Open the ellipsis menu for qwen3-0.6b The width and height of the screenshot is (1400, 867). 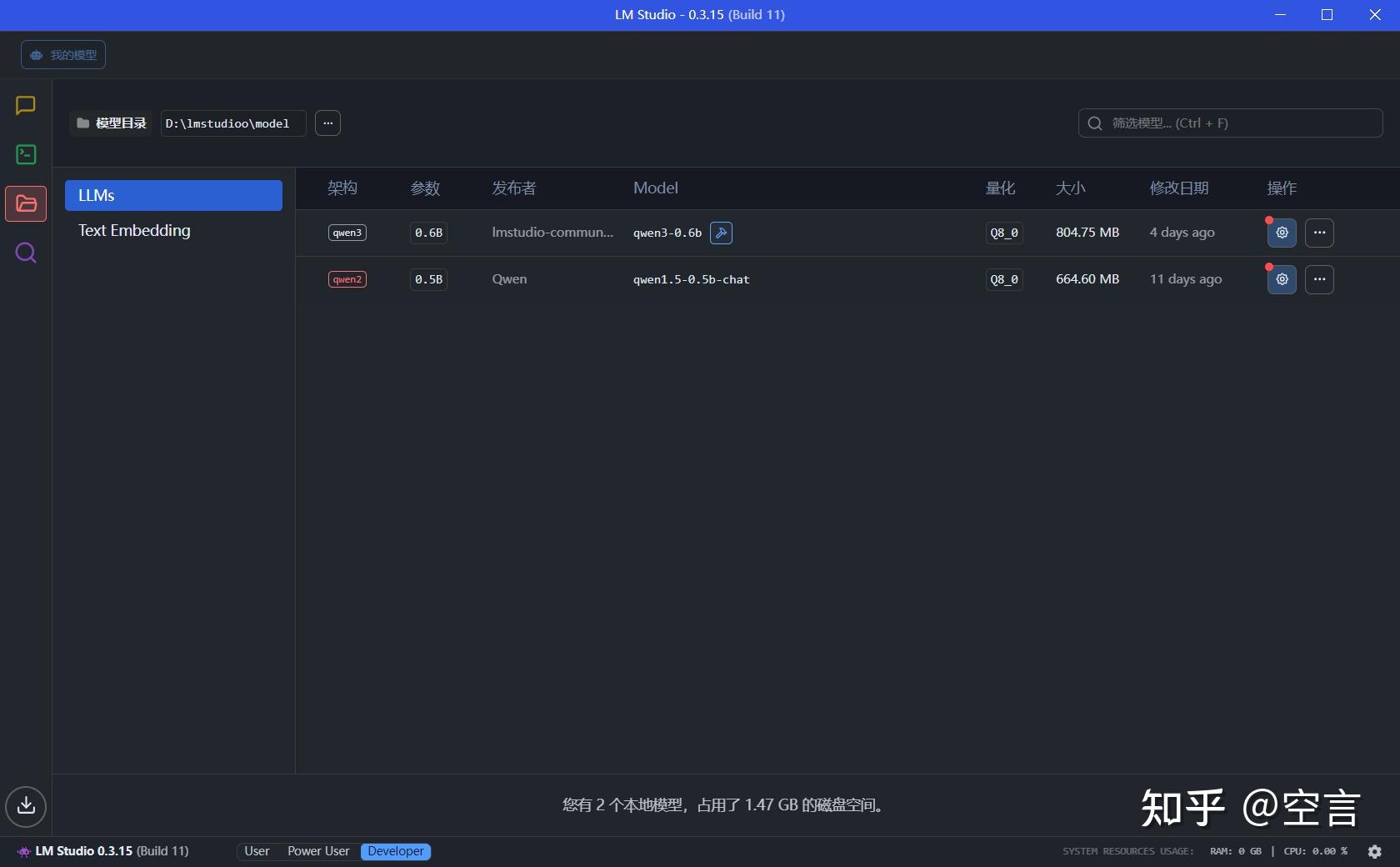point(1319,233)
